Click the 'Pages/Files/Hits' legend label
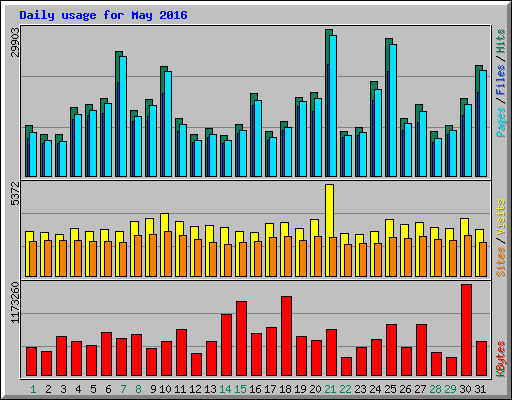The width and height of the screenshot is (512, 400). coord(500,83)
